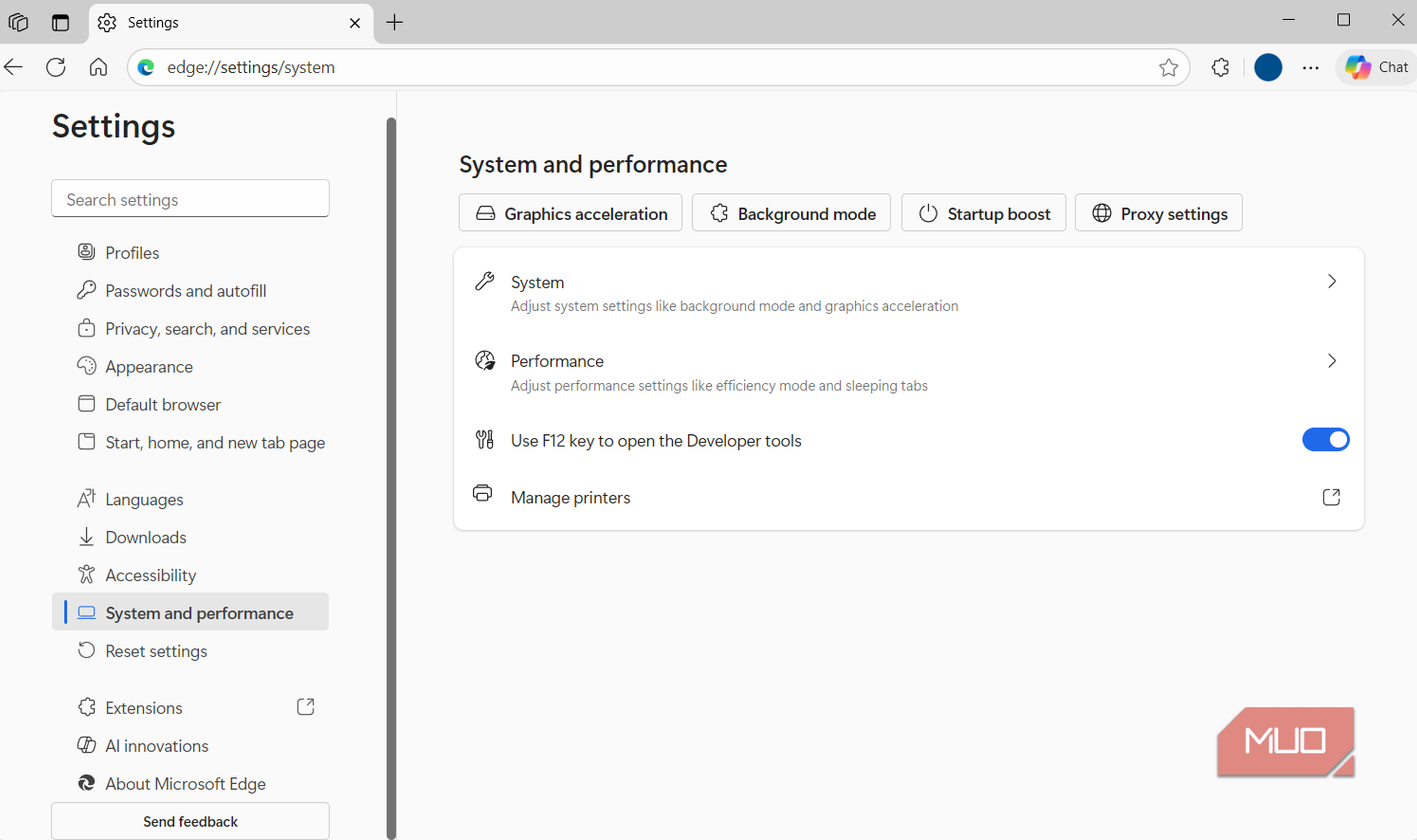Jump to Graphics acceleration
1417x840 pixels.
pyautogui.click(x=571, y=213)
